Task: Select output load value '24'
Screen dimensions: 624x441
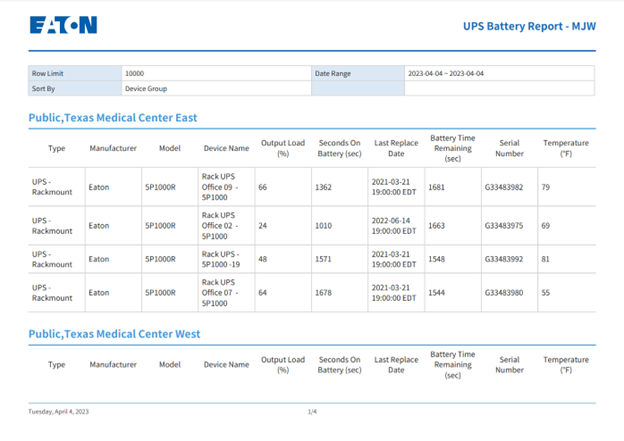Action: point(263,226)
